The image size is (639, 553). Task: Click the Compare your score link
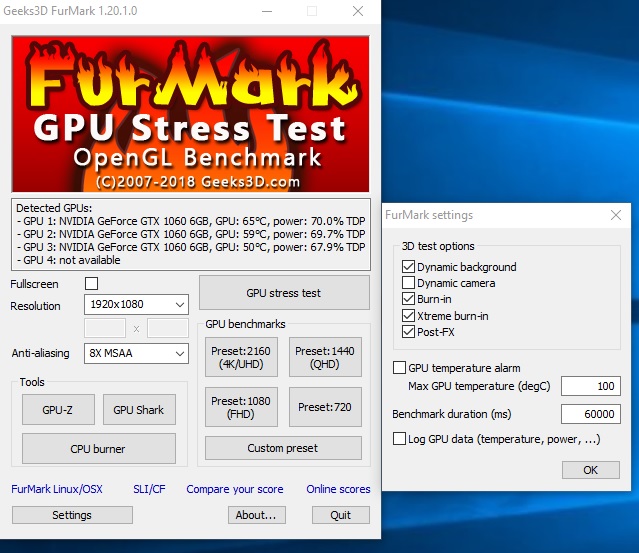235,489
